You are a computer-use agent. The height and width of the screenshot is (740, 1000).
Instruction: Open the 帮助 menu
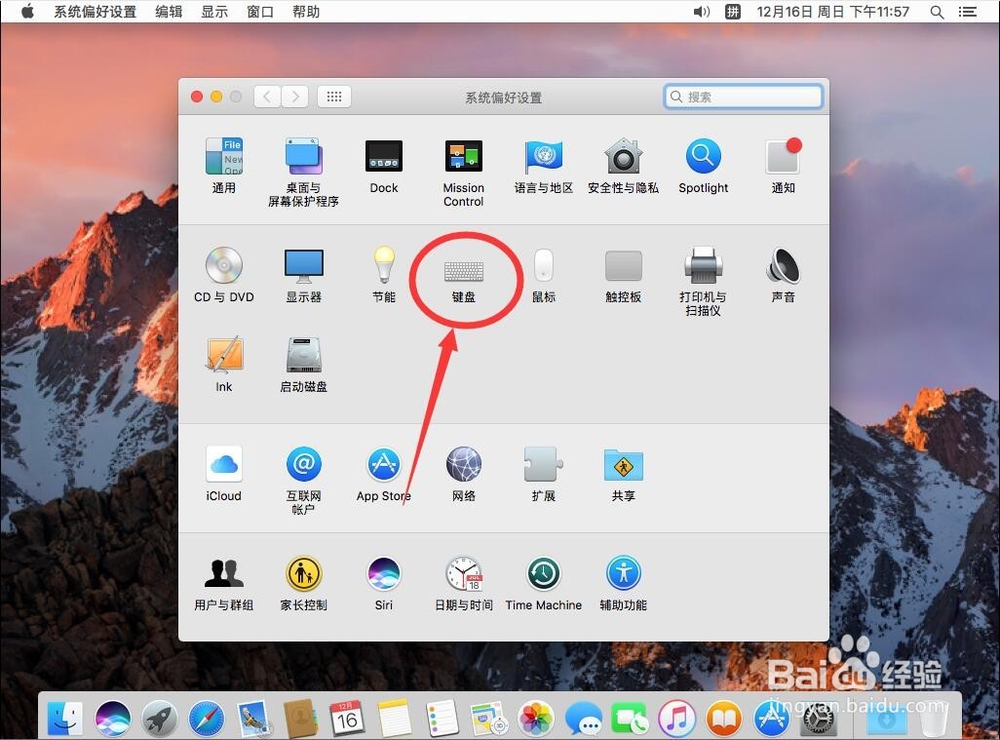306,11
